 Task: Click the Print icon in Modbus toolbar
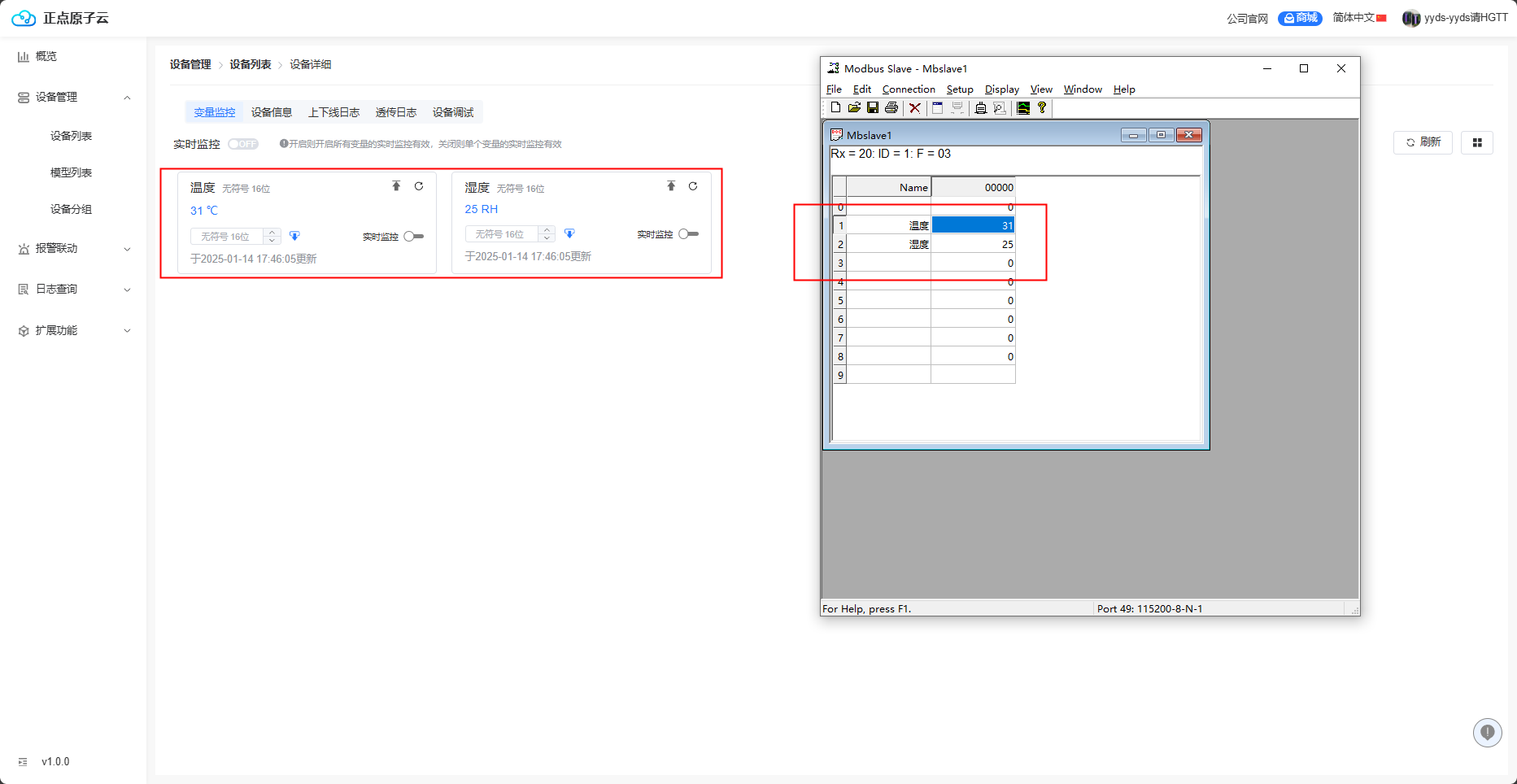tap(891, 108)
